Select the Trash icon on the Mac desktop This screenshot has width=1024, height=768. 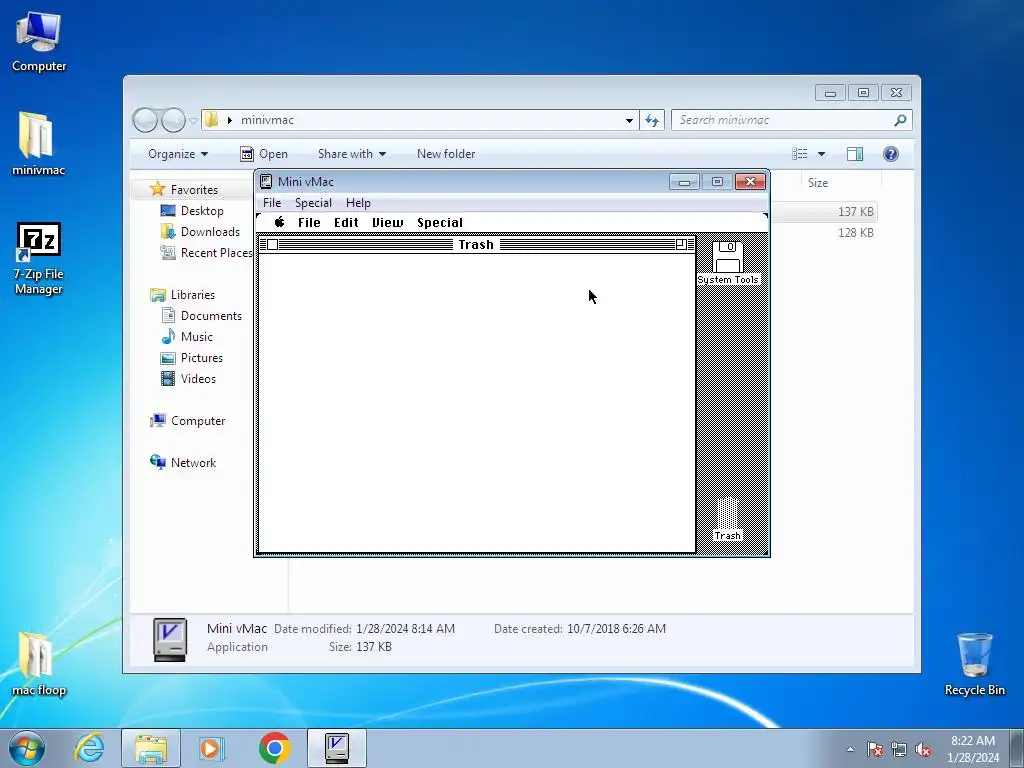coord(728,520)
